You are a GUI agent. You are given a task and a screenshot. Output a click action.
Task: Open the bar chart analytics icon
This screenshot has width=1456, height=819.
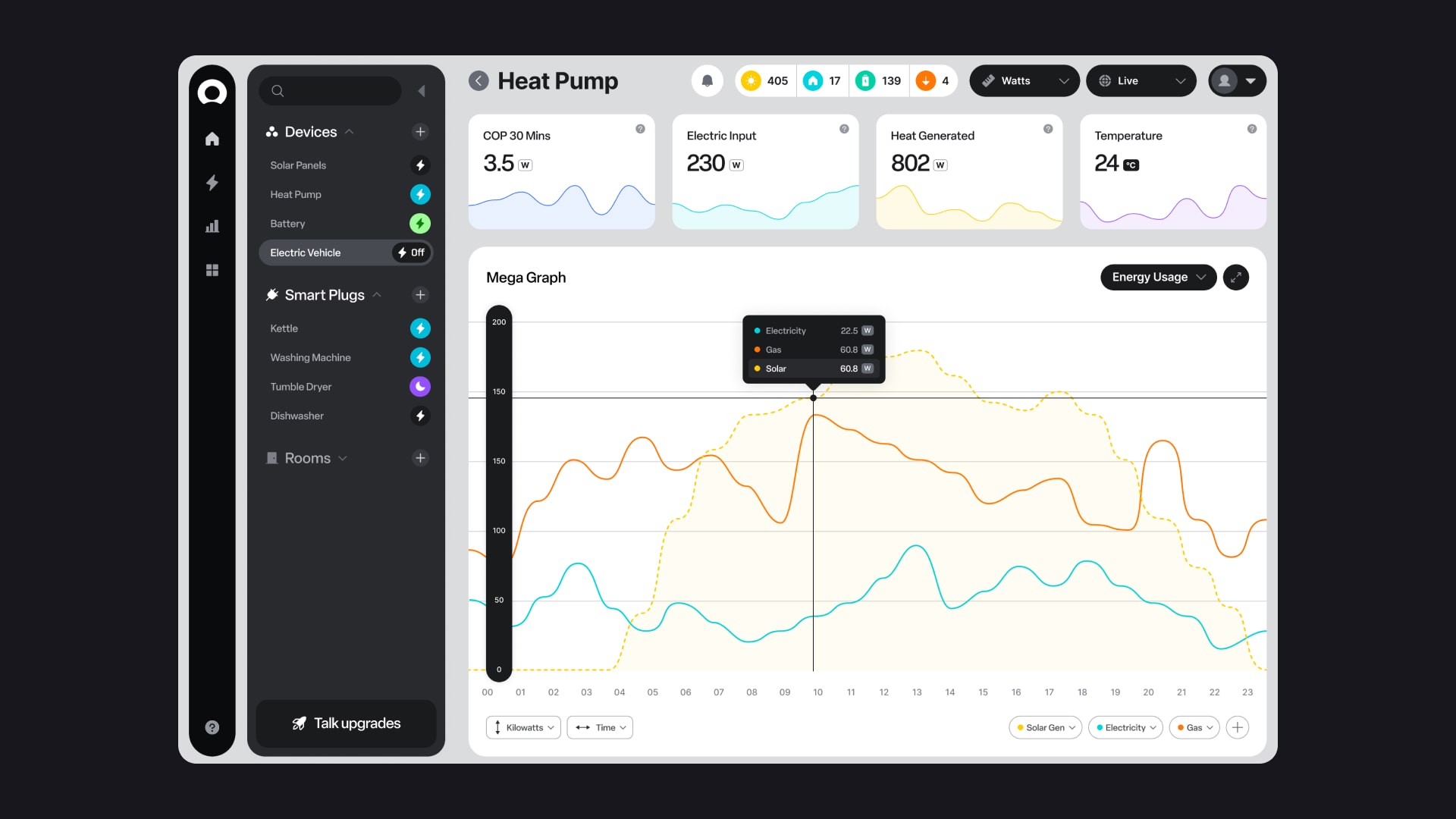point(212,226)
